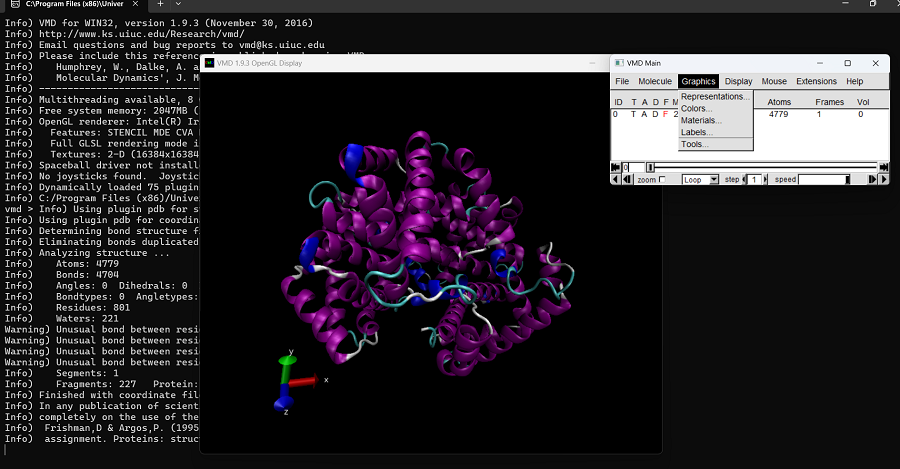Screen dimensions: 900x469
Task: Toggle the Fixed (F) flag of molecule 0
Action: point(665,114)
